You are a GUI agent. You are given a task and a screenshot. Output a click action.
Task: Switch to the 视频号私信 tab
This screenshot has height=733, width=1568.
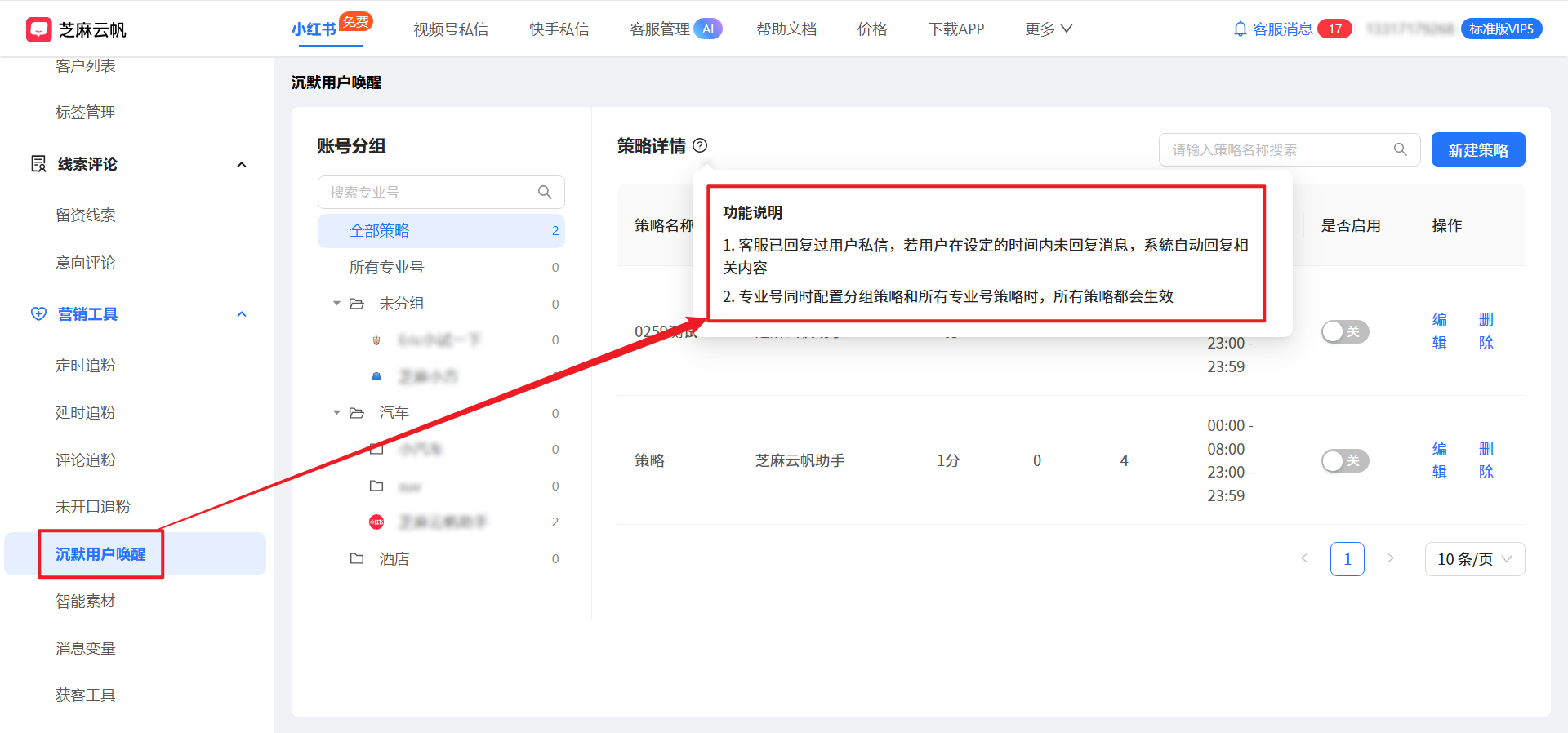(451, 29)
